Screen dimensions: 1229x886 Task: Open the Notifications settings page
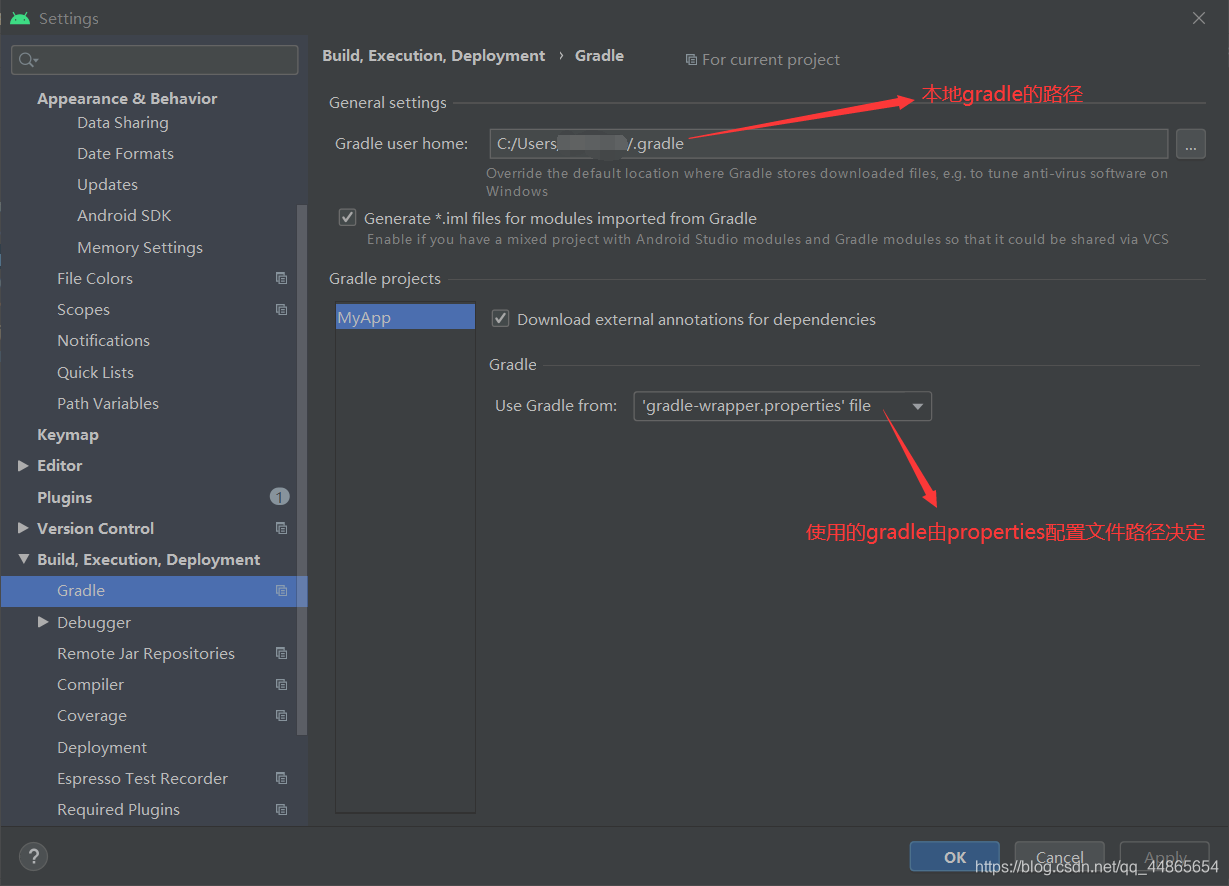[104, 340]
